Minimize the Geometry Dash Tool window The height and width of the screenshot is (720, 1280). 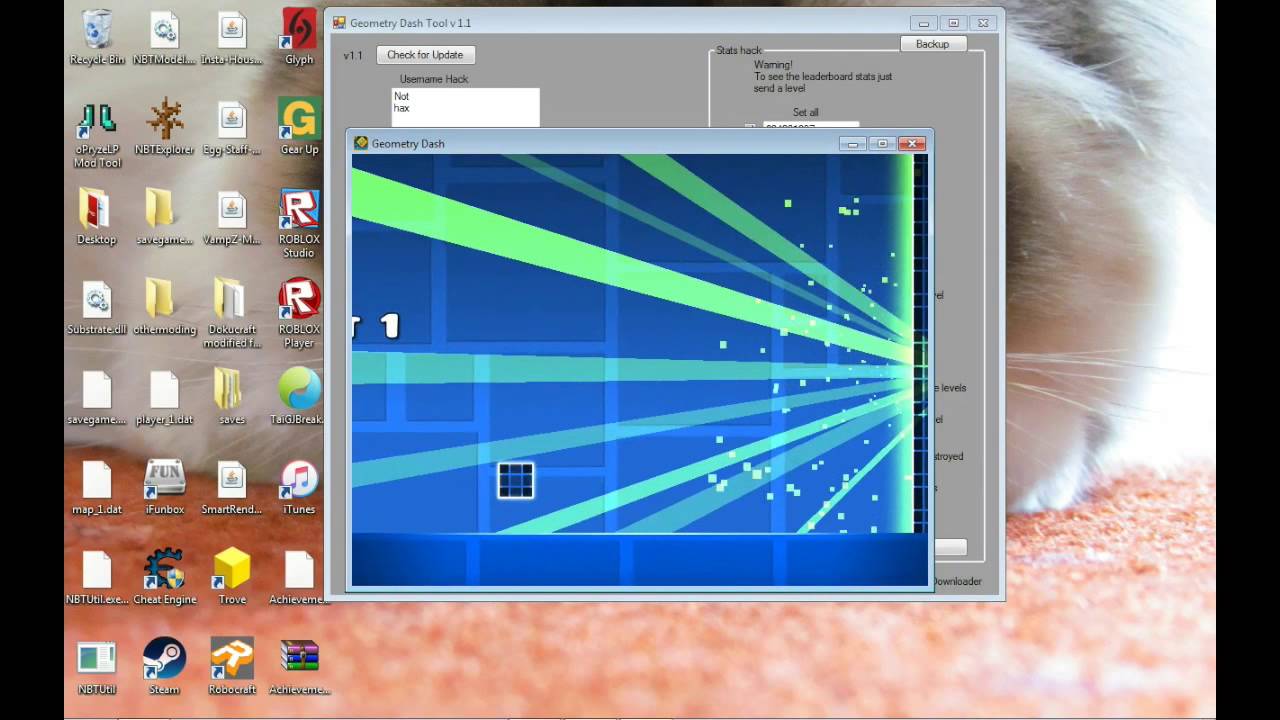924,23
